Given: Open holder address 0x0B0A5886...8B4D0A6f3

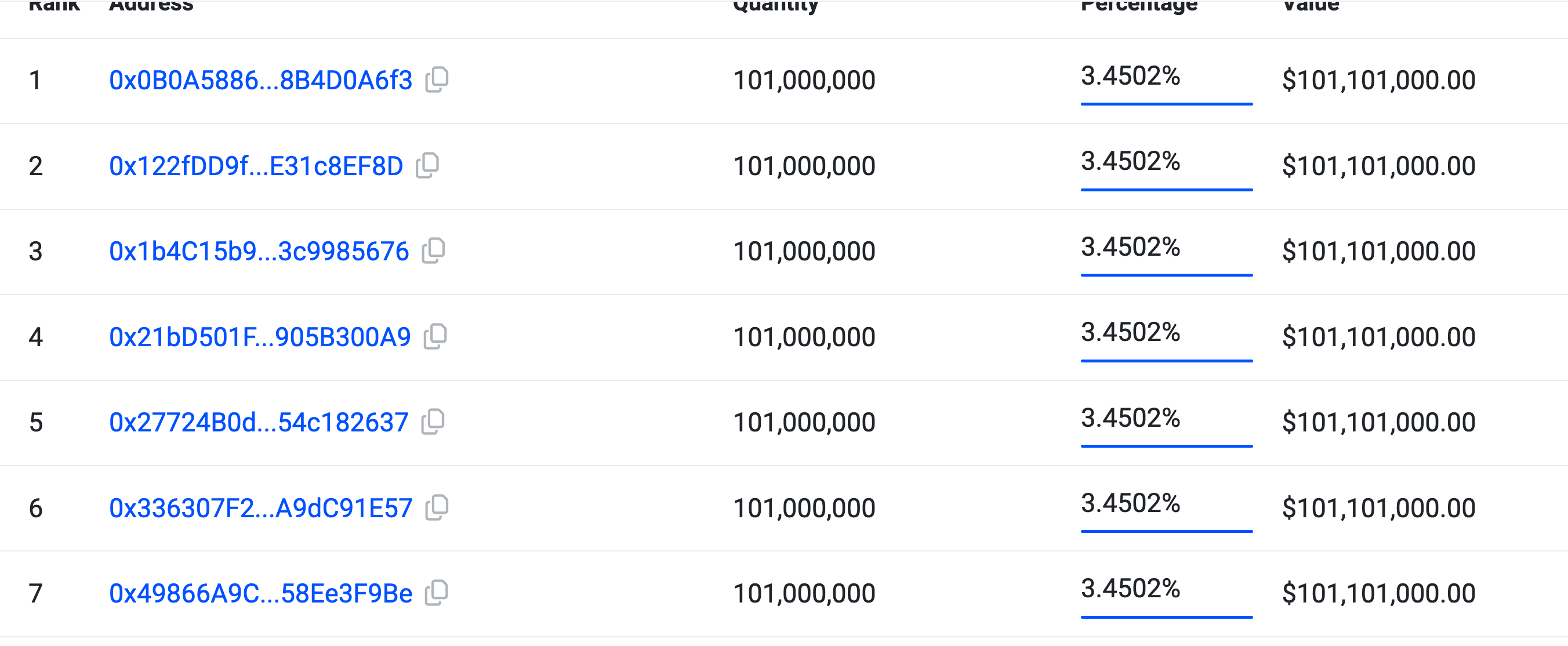Looking at the screenshot, I should tap(260, 81).
